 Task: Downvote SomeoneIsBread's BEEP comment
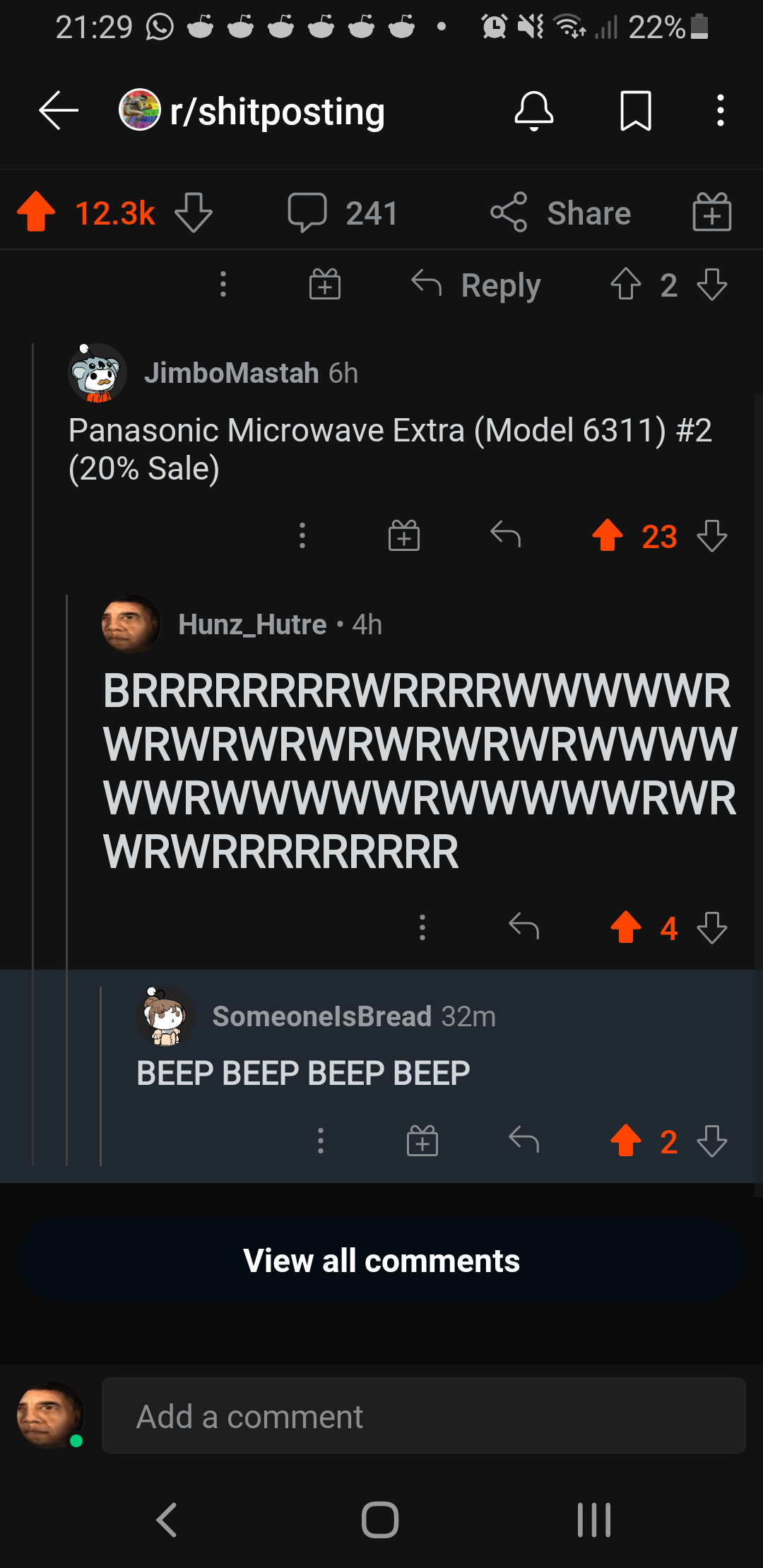pos(712,1141)
